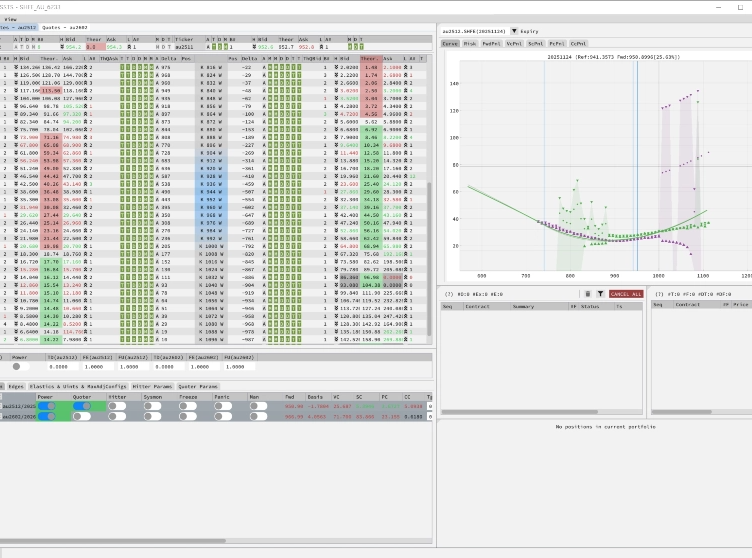Open the View menu
752x558 pixels.
click(9, 19)
